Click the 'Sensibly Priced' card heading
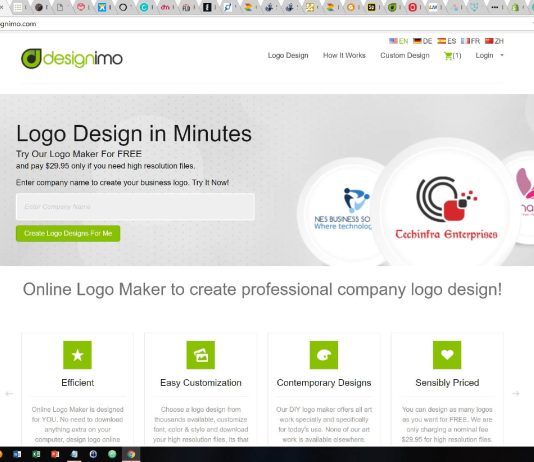This screenshot has width=534, height=462. click(447, 383)
